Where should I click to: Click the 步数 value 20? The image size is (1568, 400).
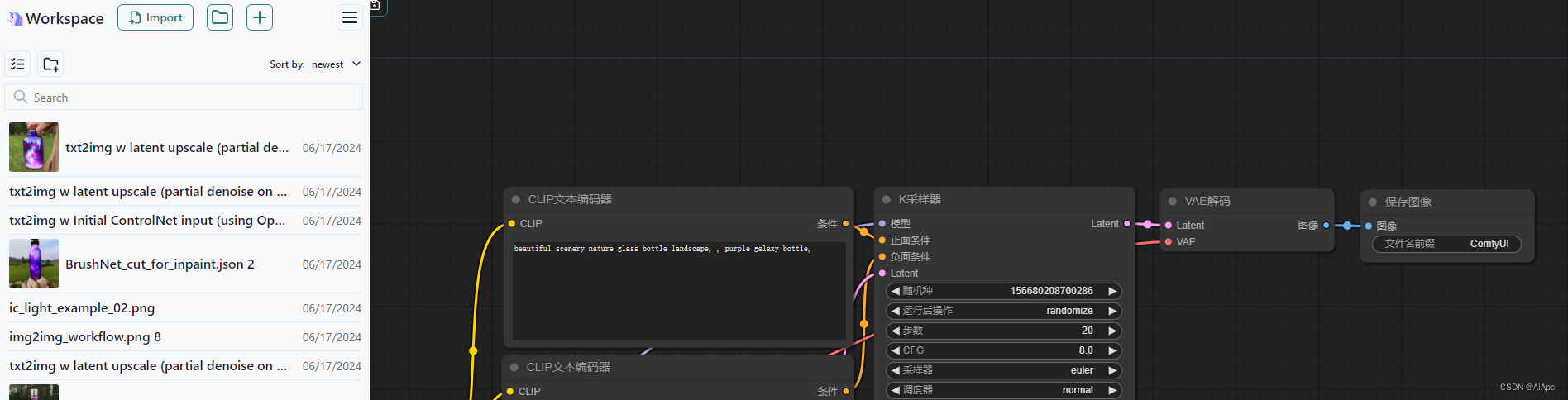(1087, 331)
